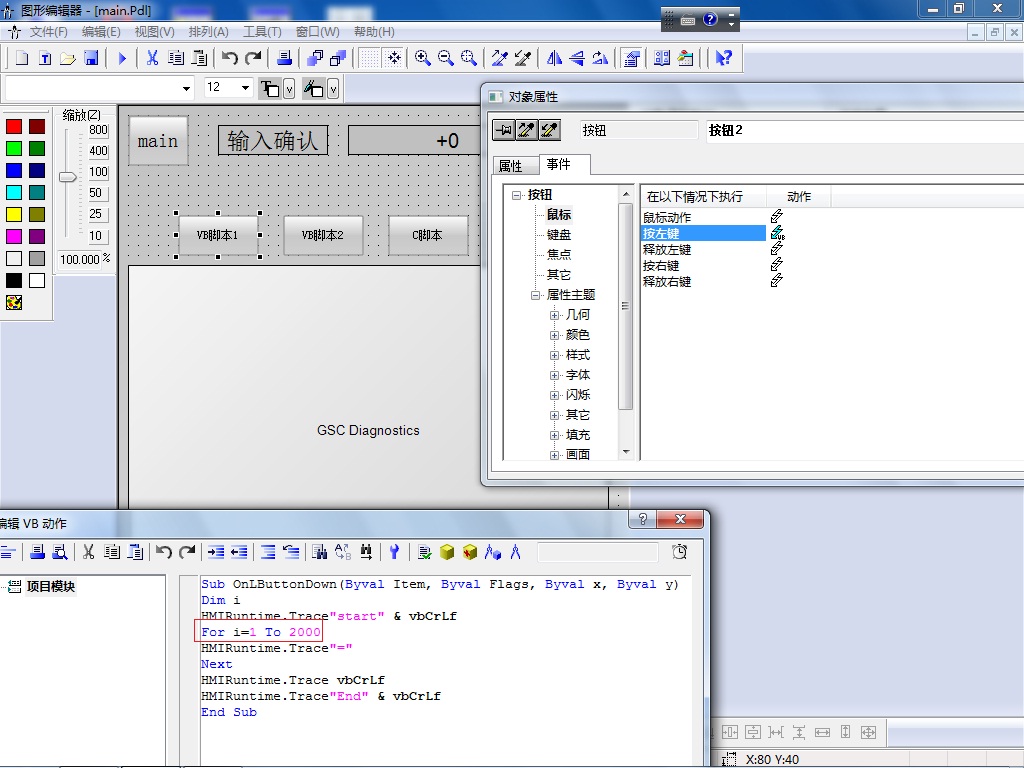Zoom in with the magnifier plus icon
The image size is (1024, 768).
pos(423,59)
